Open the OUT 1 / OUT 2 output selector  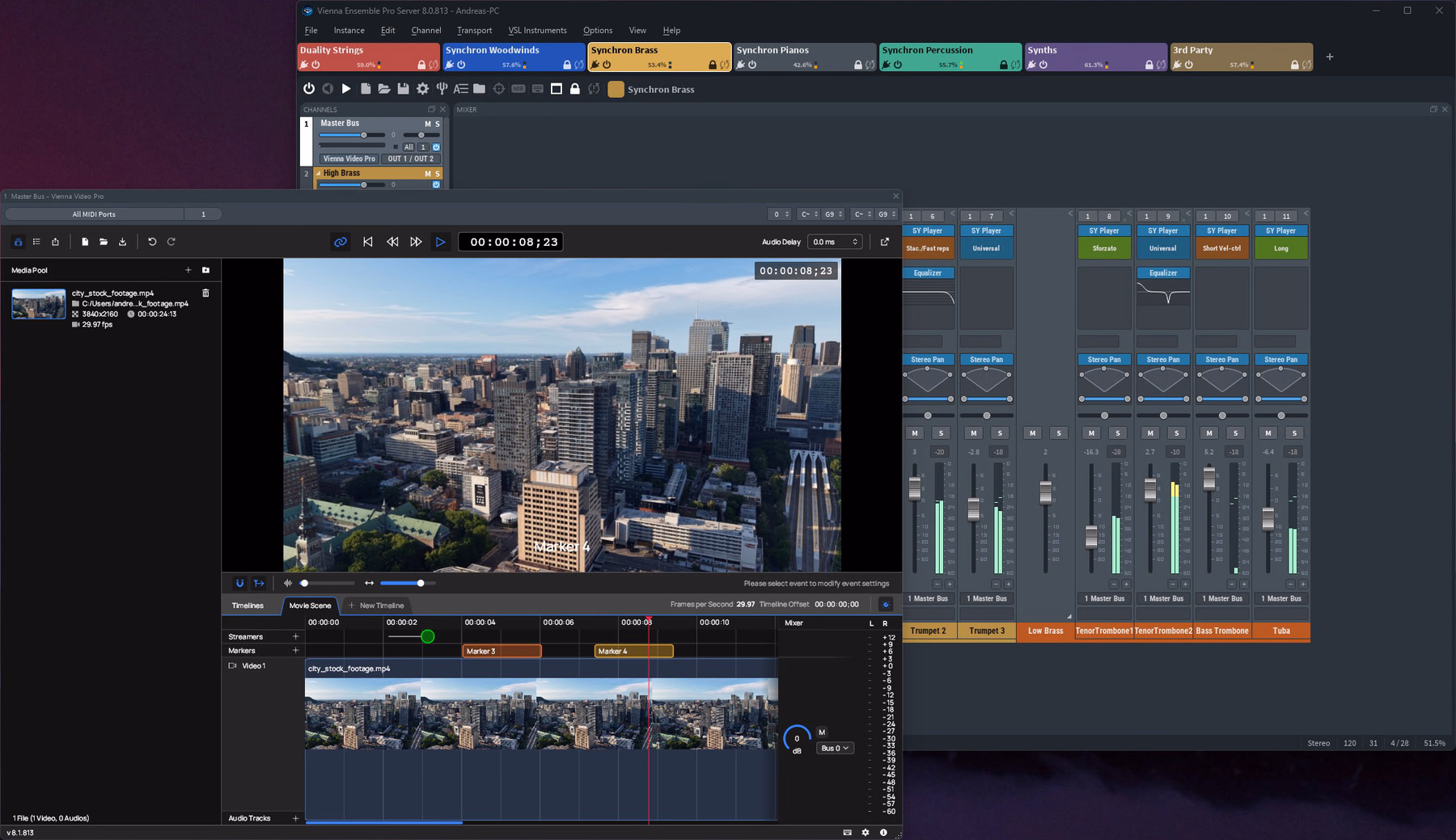coord(411,159)
